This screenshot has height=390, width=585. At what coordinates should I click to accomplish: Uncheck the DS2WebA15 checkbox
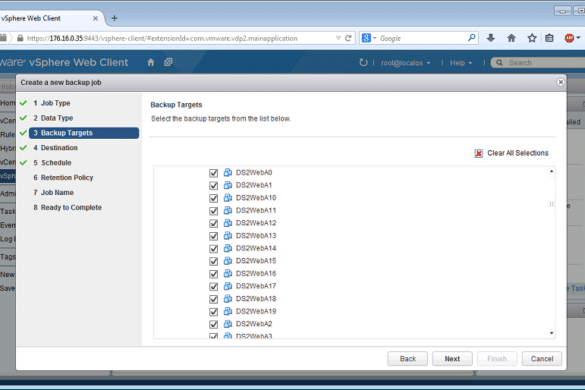213,261
